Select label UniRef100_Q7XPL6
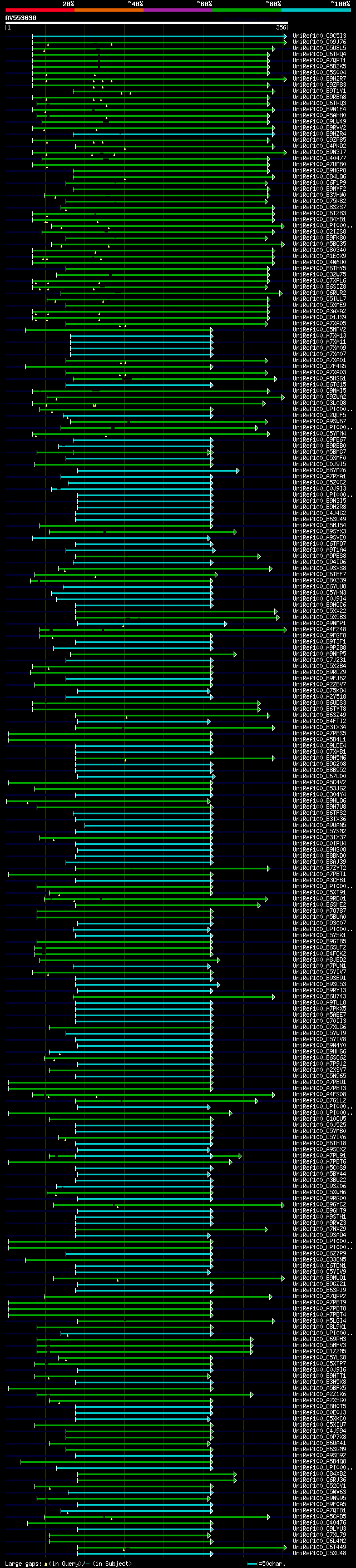 pyautogui.click(x=319, y=280)
